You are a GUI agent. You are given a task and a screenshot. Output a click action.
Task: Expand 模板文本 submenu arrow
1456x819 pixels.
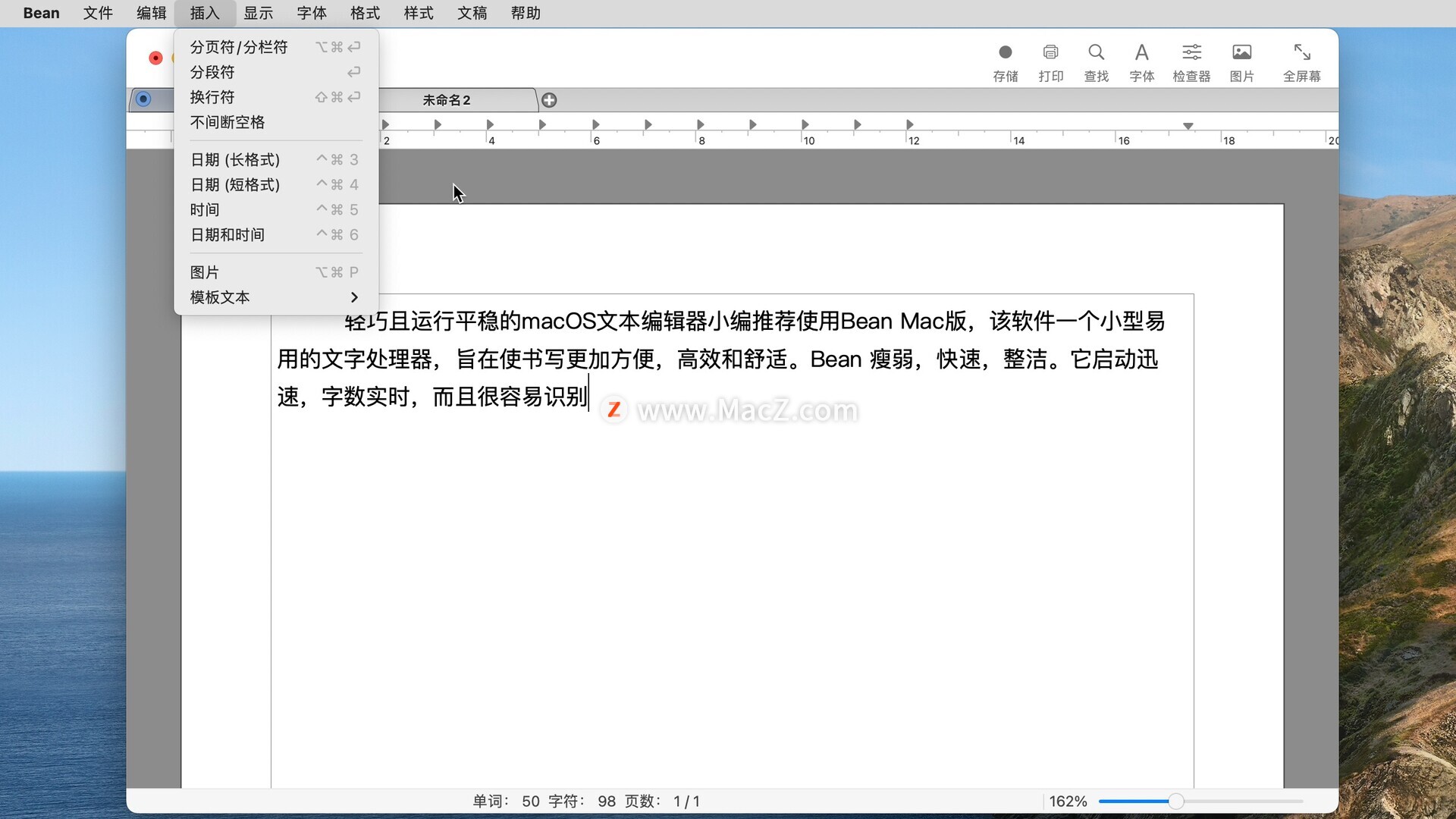click(353, 297)
